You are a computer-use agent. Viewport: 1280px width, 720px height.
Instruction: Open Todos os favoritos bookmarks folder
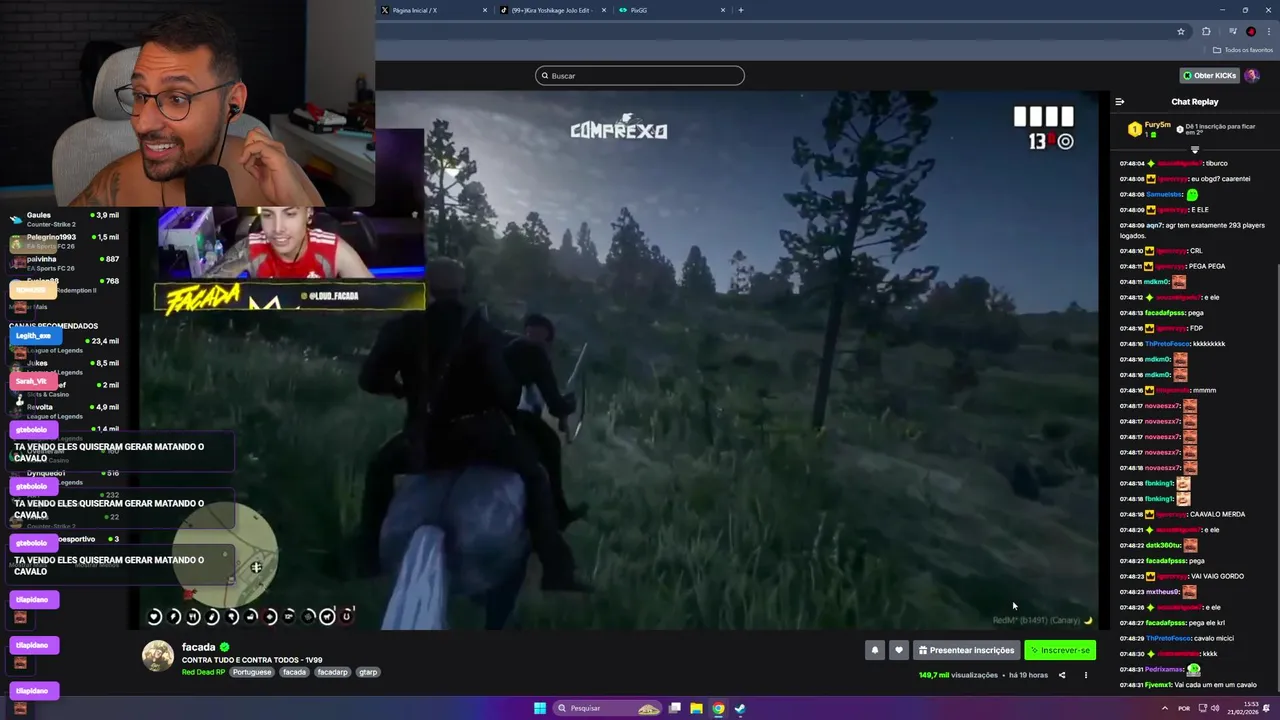1243,50
